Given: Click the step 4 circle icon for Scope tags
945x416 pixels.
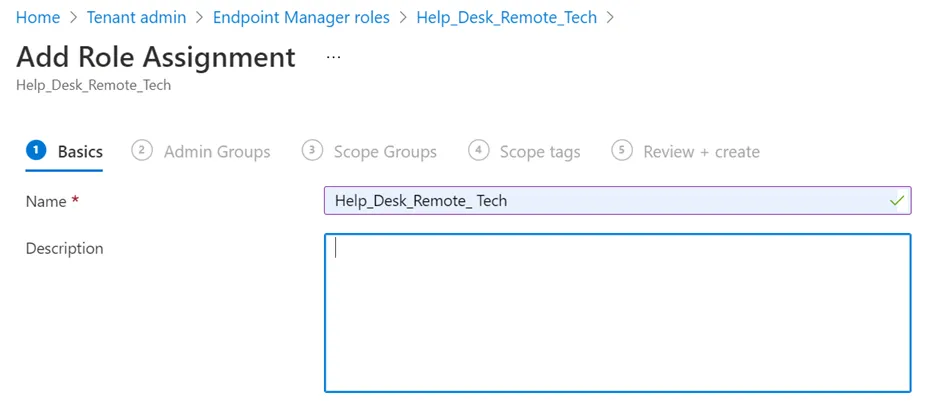Looking at the screenshot, I should coord(478,150).
